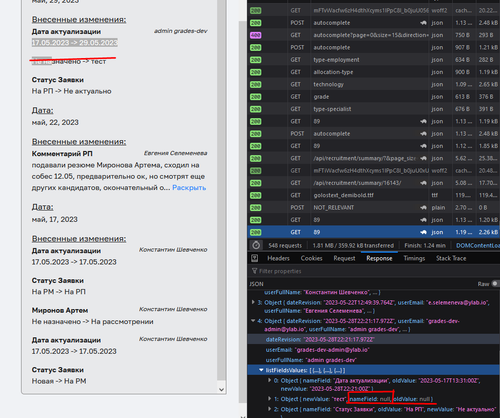The height and width of the screenshot is (418, 500).
Task: Select the /api/recruitment/summary/16143/ request
Action: point(374,183)
